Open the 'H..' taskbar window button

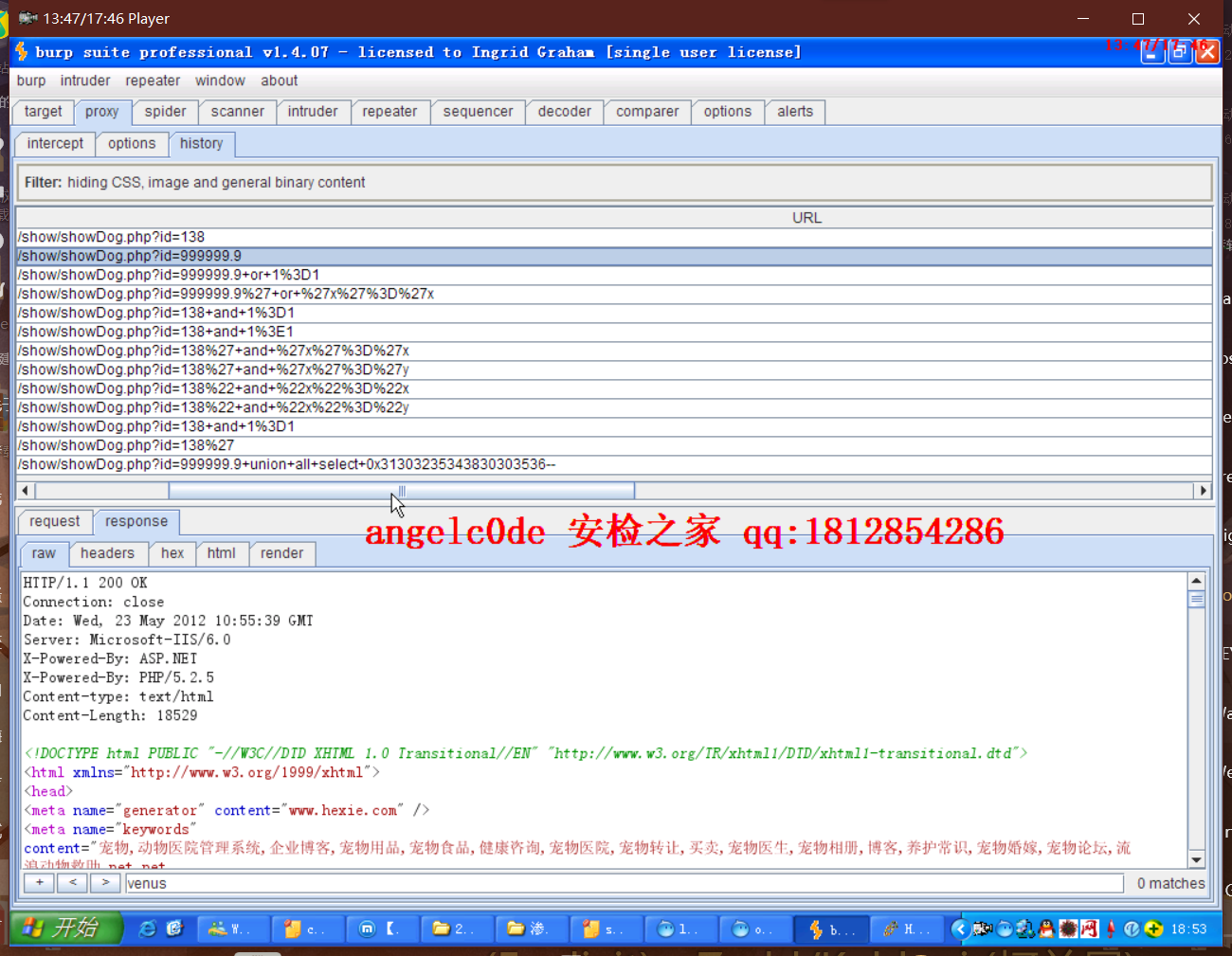[x=907, y=929]
